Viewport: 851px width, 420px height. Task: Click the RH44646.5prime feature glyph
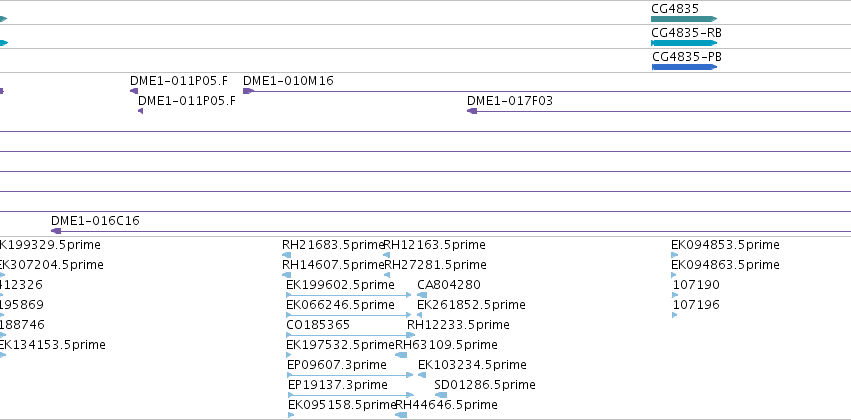coord(401,415)
